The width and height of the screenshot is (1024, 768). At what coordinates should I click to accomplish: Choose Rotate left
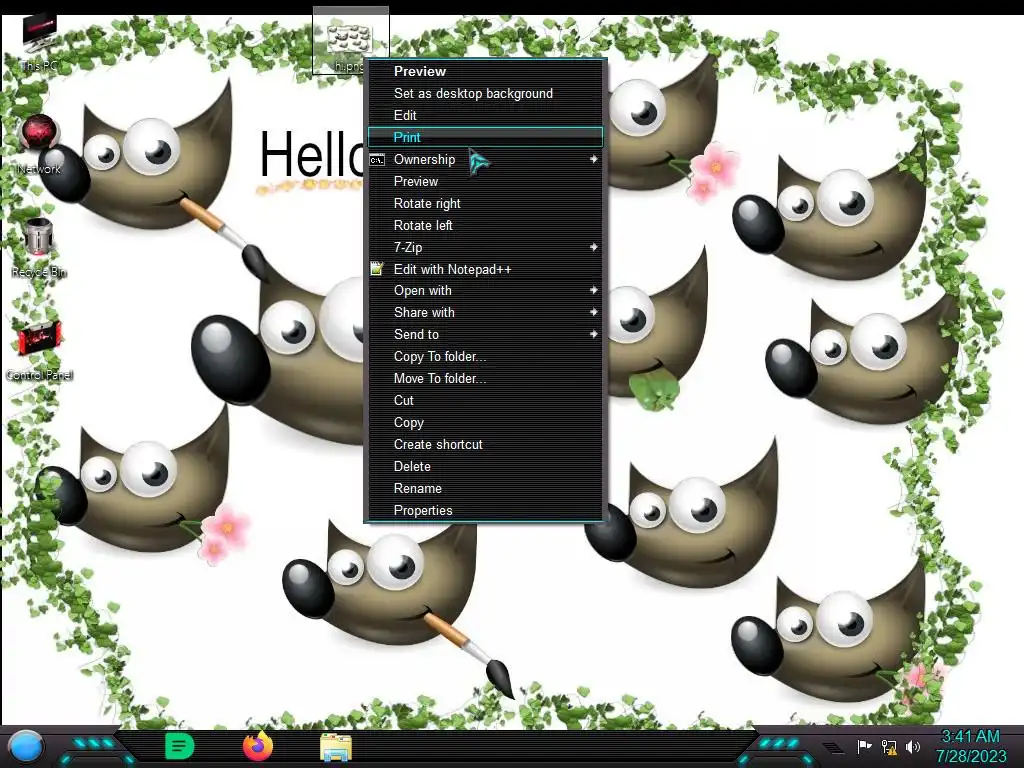point(485,225)
